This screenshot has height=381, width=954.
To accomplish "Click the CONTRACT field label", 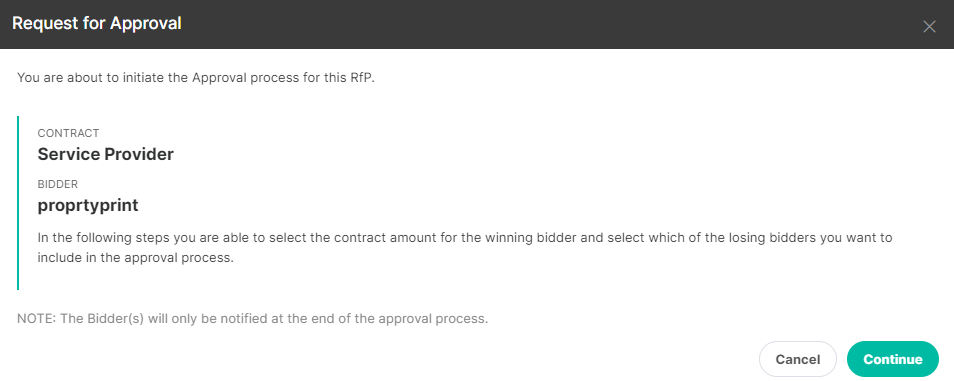I will pos(68,133).
